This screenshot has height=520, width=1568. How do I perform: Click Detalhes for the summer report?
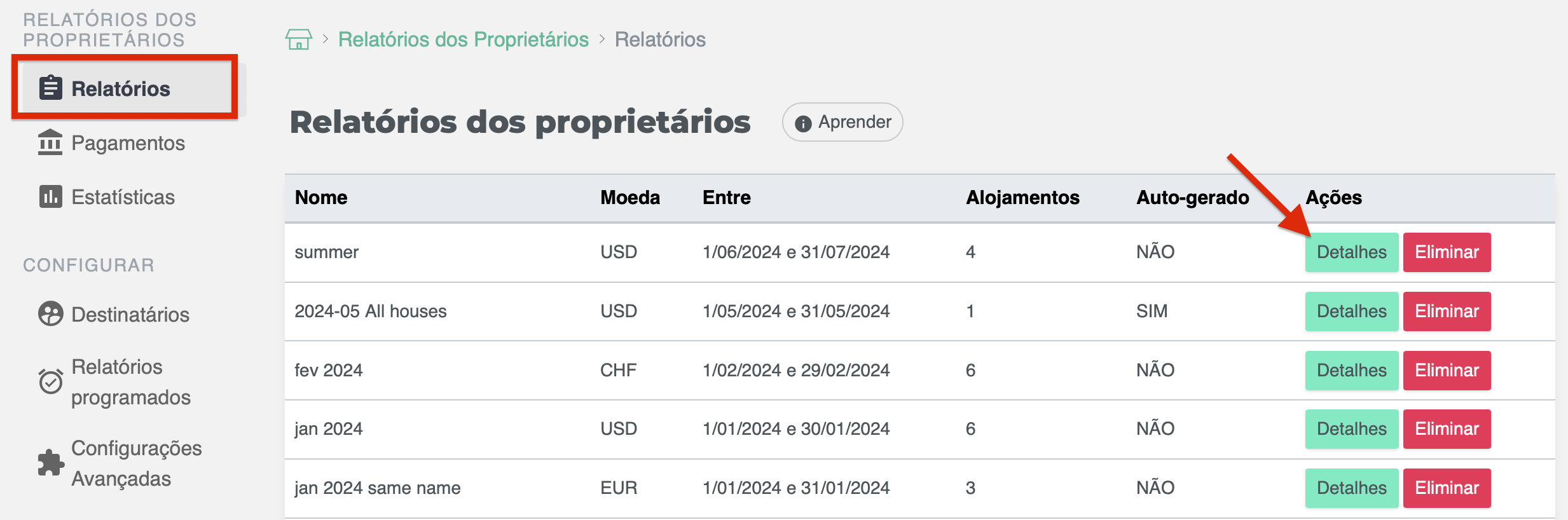[x=1351, y=252]
